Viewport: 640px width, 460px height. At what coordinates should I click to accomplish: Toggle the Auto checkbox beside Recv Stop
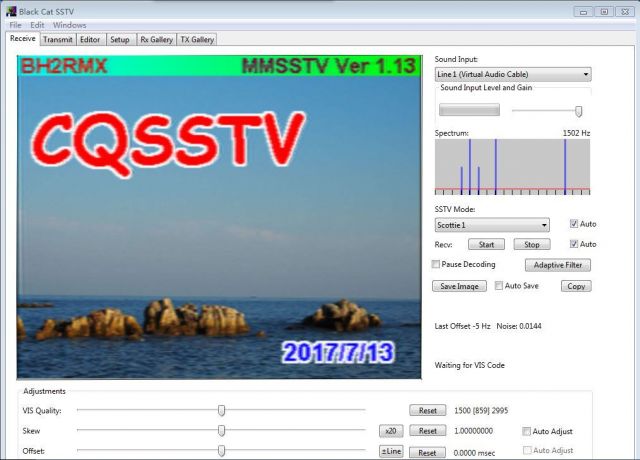coord(574,244)
